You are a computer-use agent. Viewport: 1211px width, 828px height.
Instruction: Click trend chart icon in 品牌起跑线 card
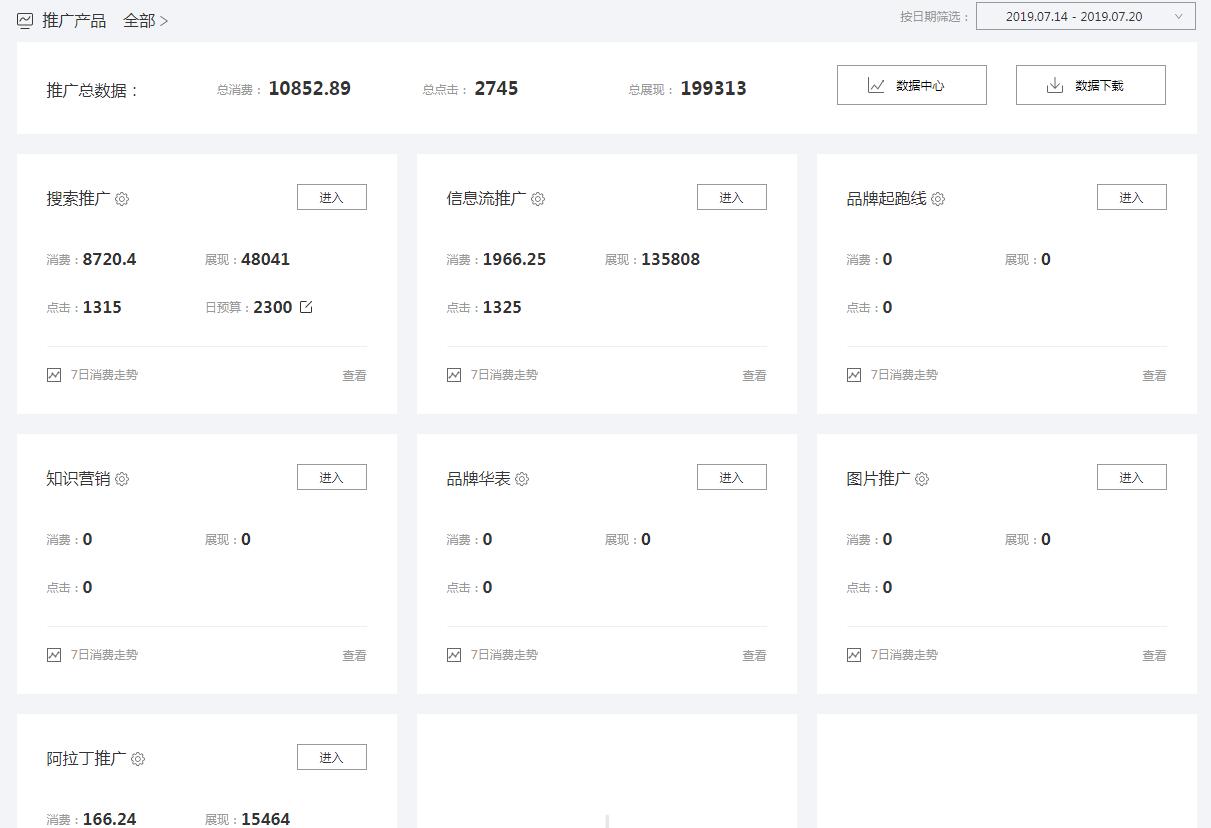854,375
